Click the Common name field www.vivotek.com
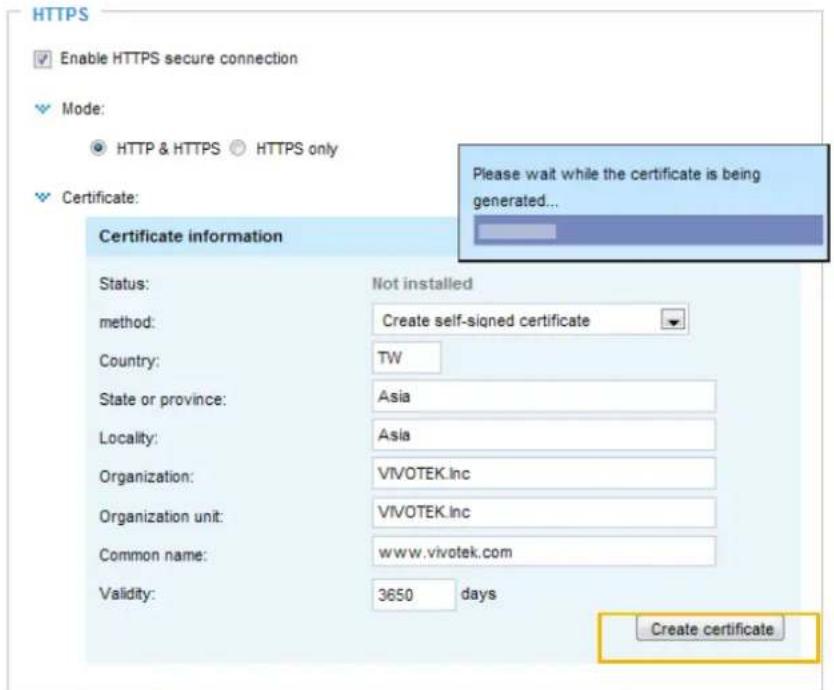The image size is (834, 690). 544,552
